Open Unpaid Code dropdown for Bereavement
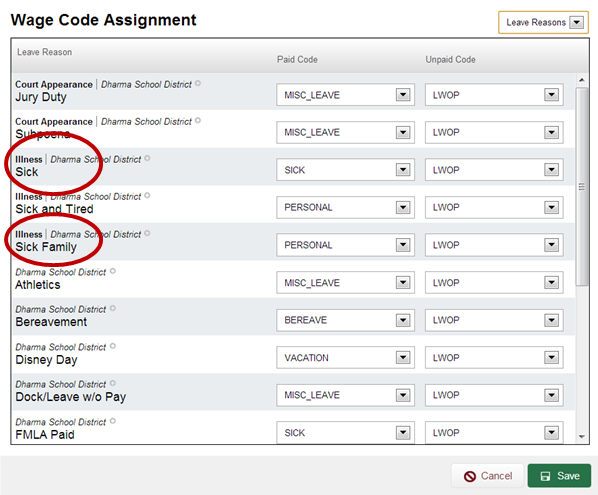 point(494,320)
